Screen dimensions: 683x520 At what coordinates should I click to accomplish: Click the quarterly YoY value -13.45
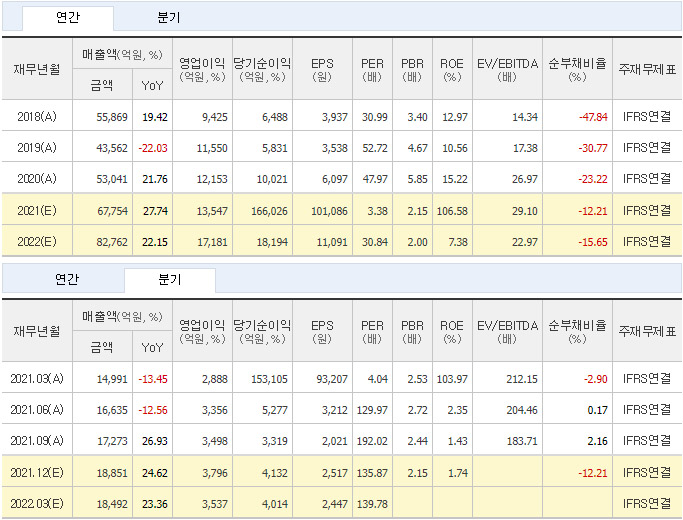(153, 379)
